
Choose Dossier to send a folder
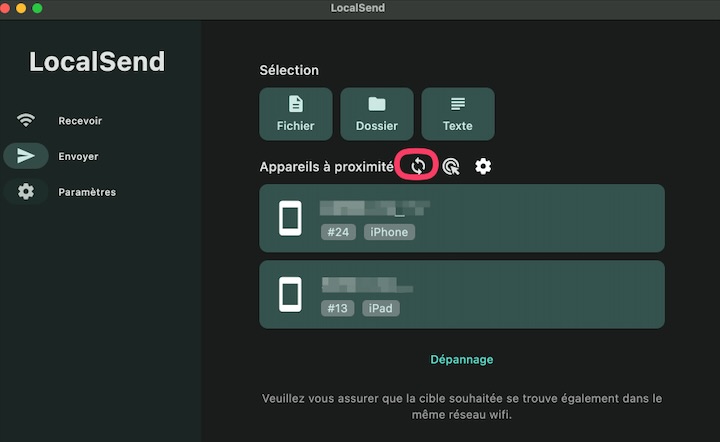tap(377, 114)
